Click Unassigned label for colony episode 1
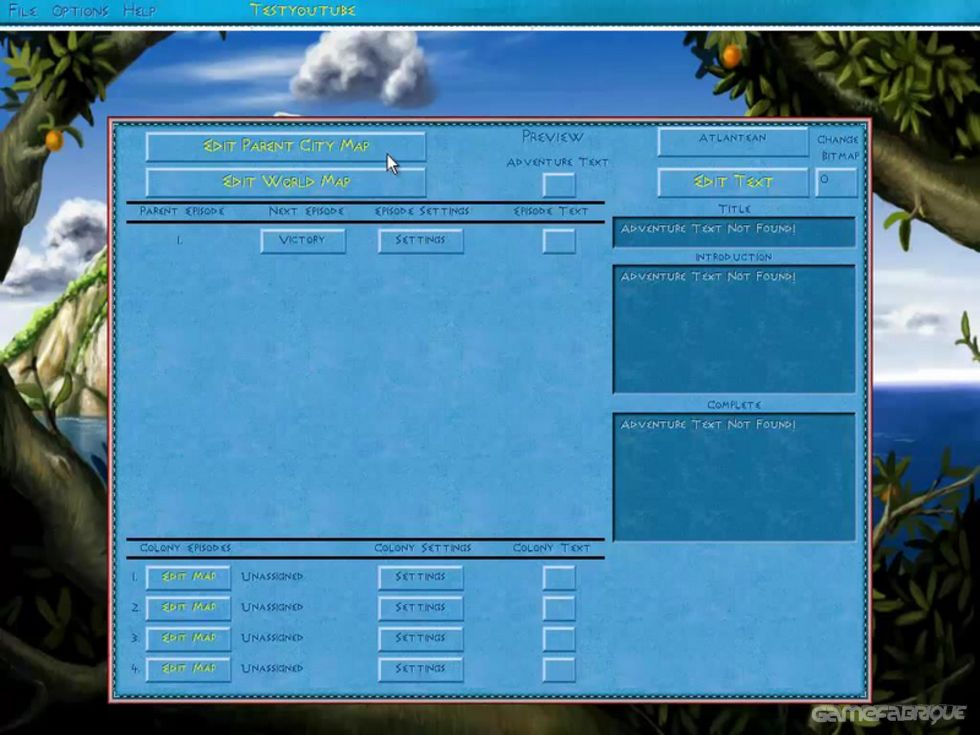Viewport: 980px width, 735px height. [272, 577]
